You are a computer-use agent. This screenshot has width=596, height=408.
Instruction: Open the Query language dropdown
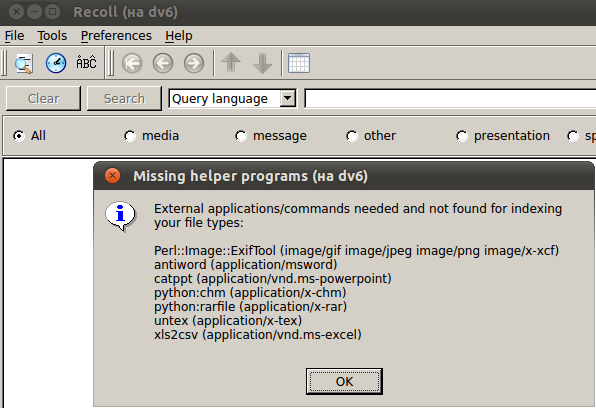(232, 99)
